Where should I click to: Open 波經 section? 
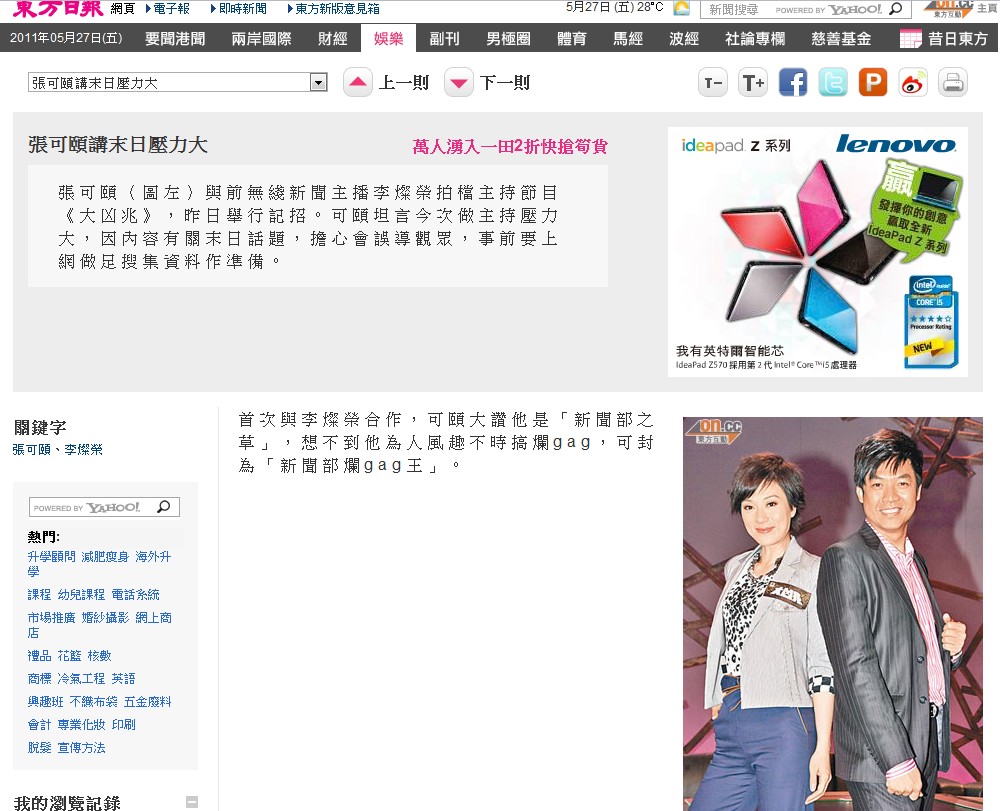pos(684,39)
